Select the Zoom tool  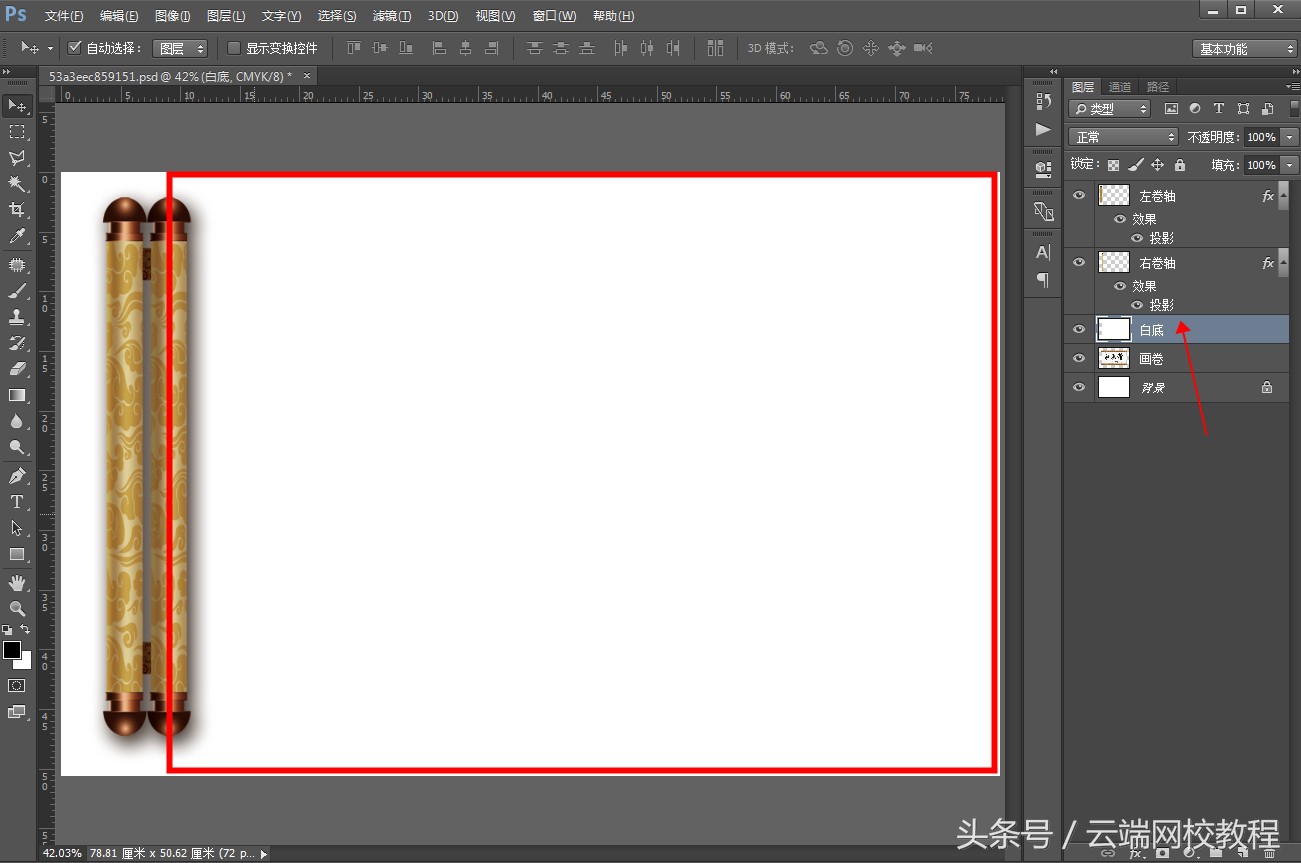pos(16,608)
